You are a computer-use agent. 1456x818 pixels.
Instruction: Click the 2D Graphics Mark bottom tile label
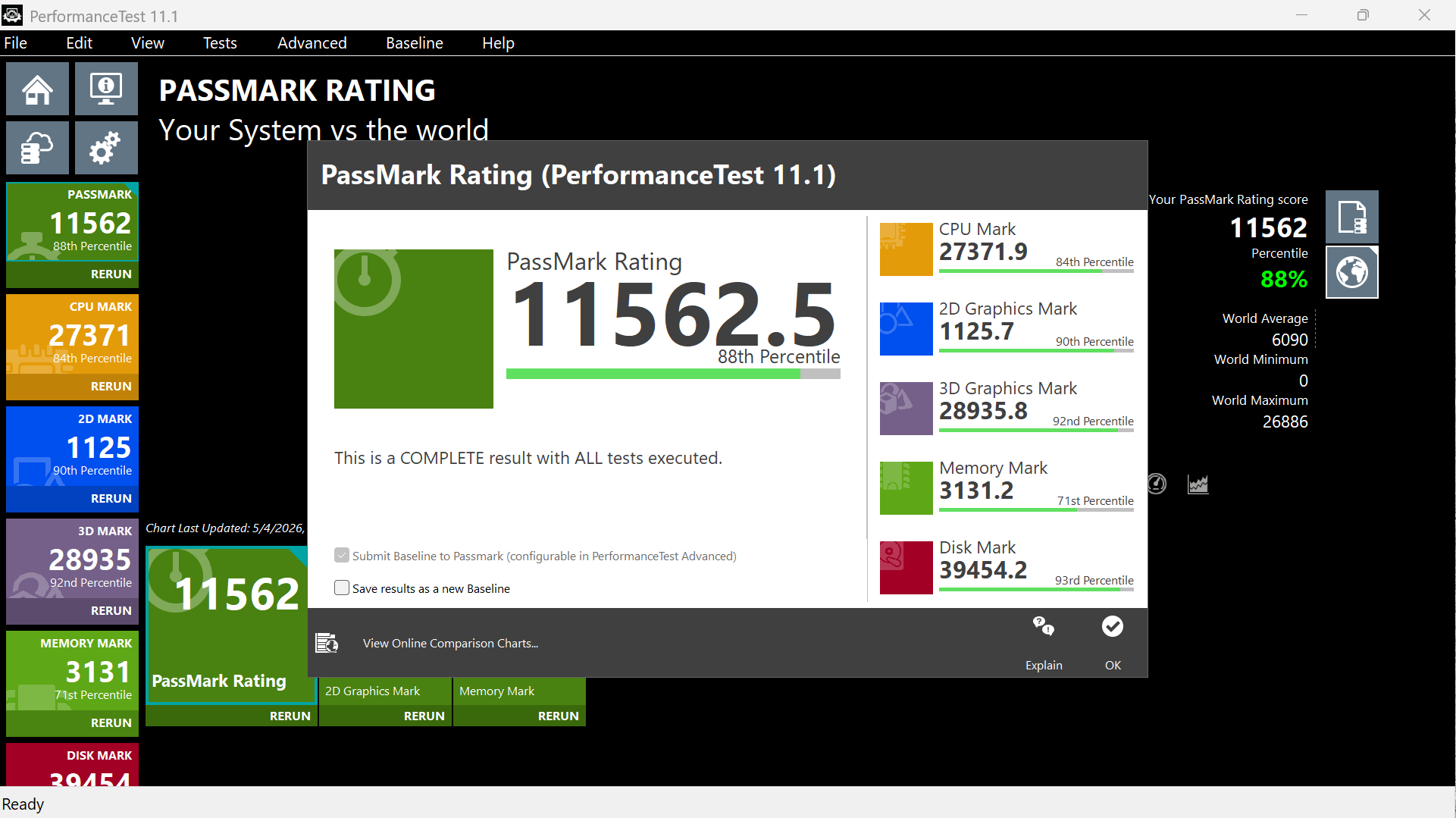pos(372,691)
